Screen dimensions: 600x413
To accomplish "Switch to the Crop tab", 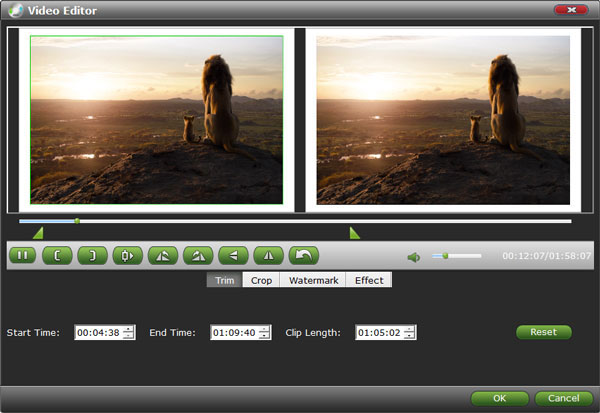I will click(x=261, y=280).
